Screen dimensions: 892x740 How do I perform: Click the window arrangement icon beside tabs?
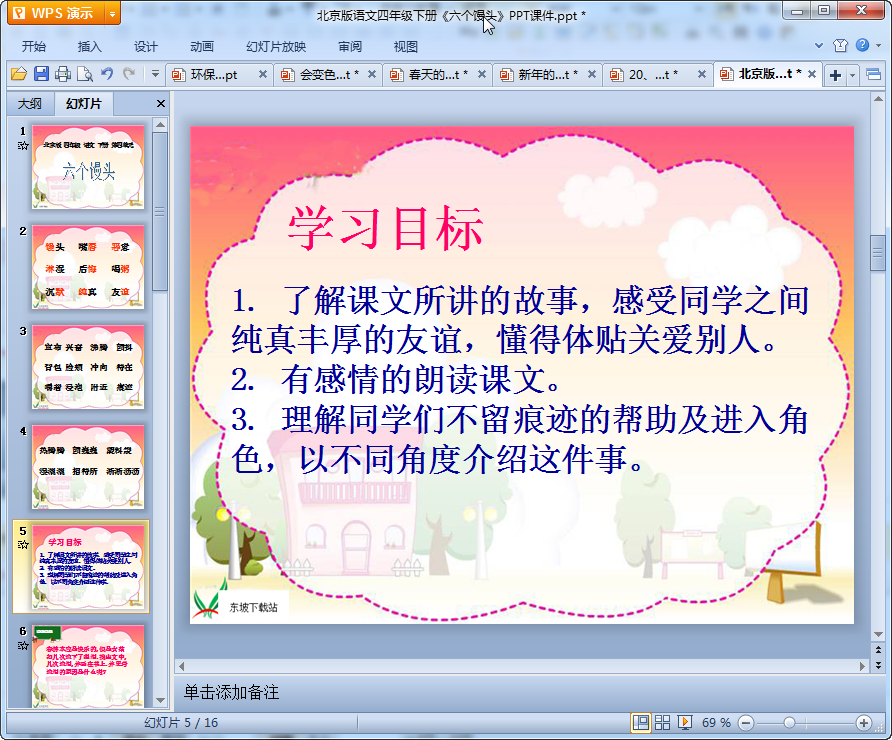point(873,75)
